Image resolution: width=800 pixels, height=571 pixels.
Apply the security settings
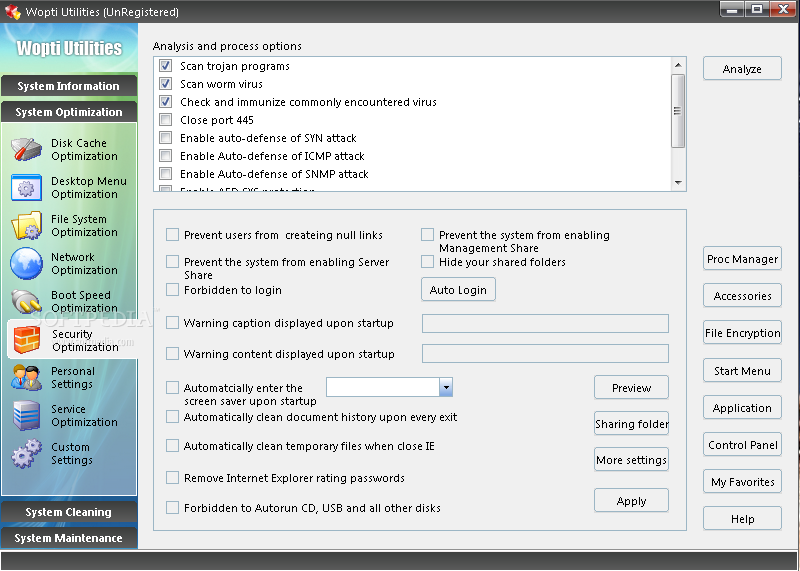(631, 501)
